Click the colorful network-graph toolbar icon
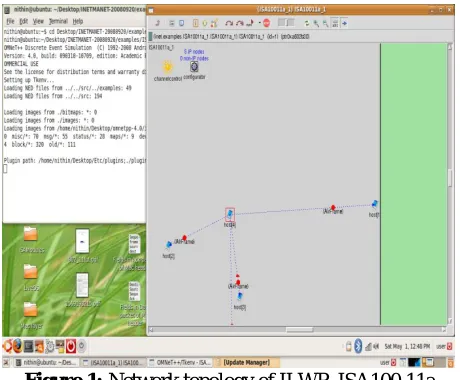The height and width of the screenshot is (380, 460). [214, 23]
